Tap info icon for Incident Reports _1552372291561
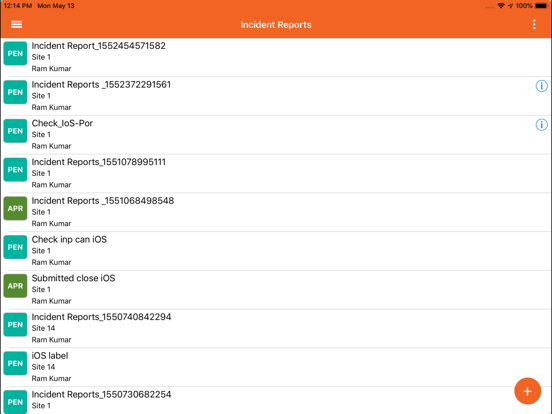This screenshot has height=414, width=552. tap(541, 86)
